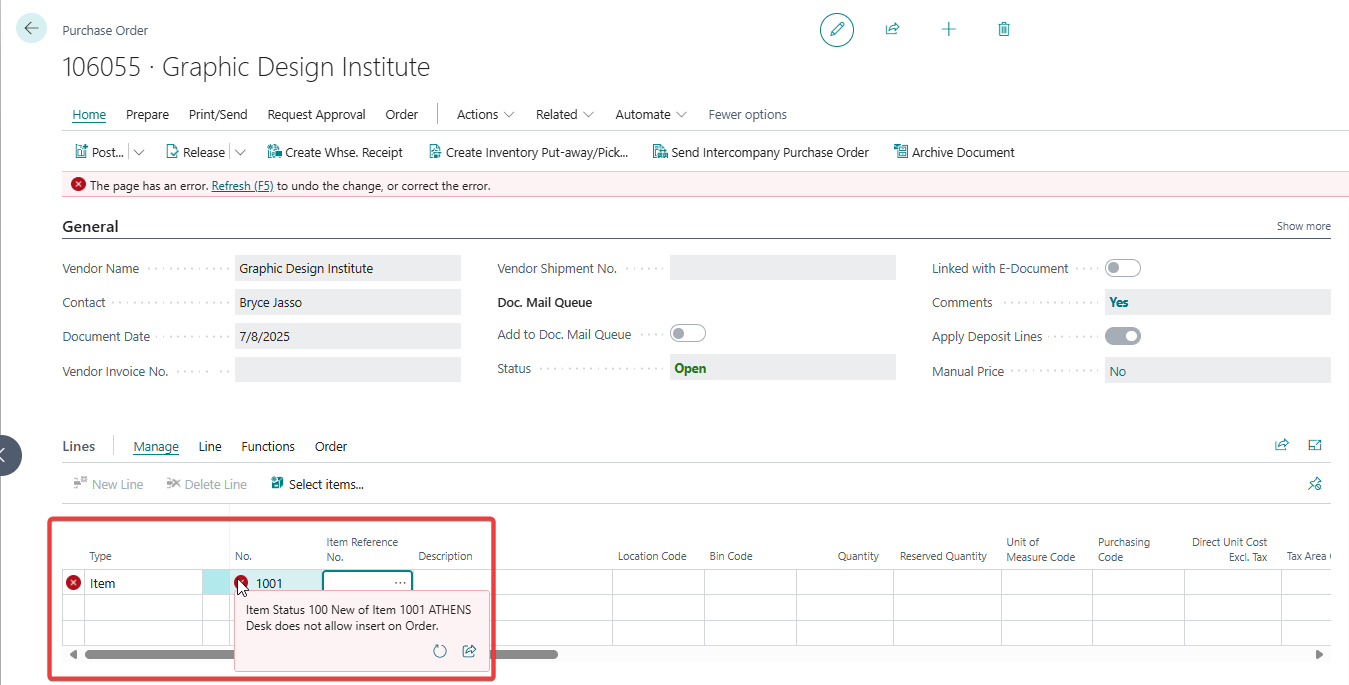Screen dimensions: 1349x685
Task: Open the Release dropdown arrow
Action: tap(240, 152)
